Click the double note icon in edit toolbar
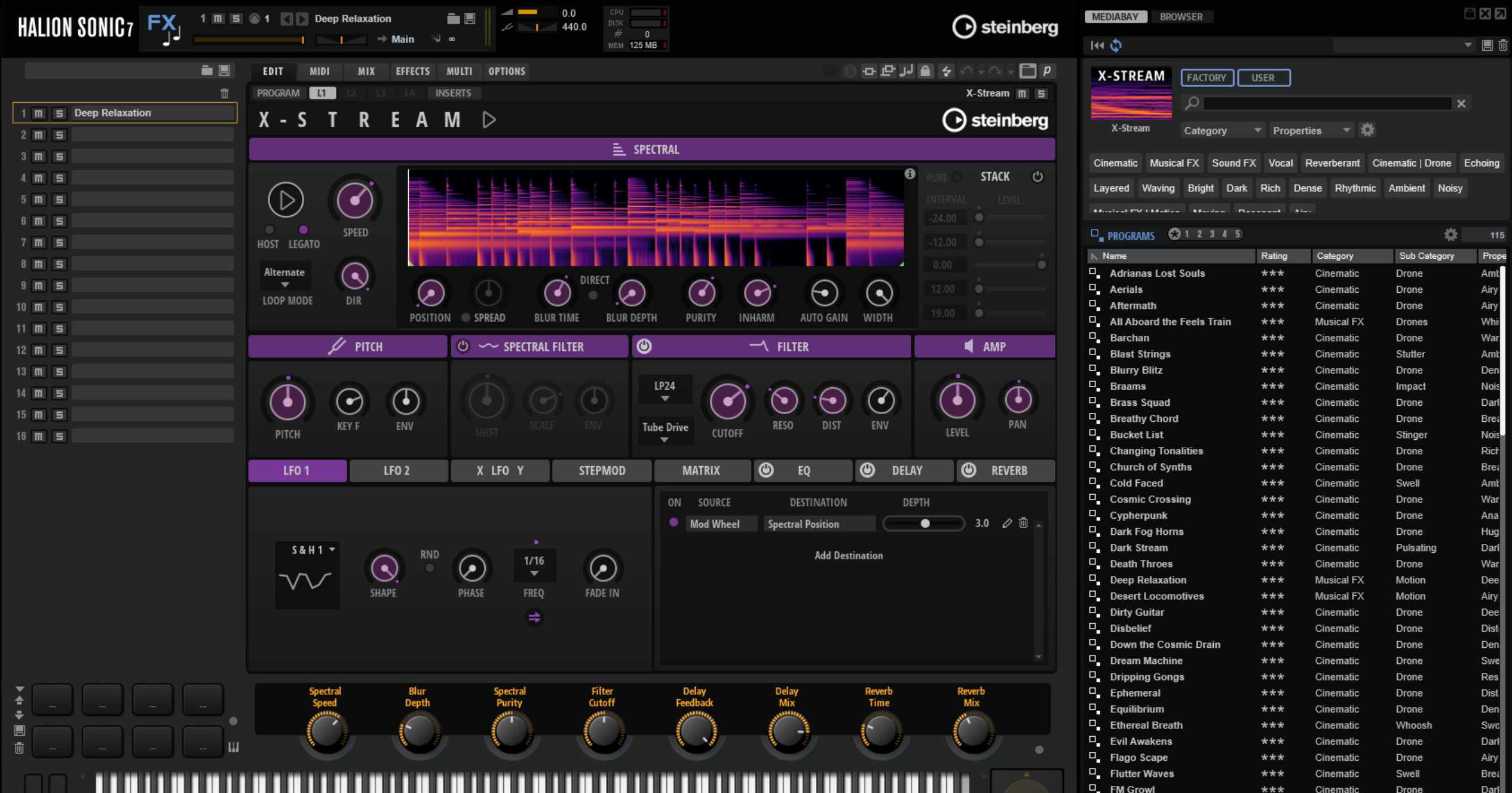 pyautogui.click(x=907, y=71)
